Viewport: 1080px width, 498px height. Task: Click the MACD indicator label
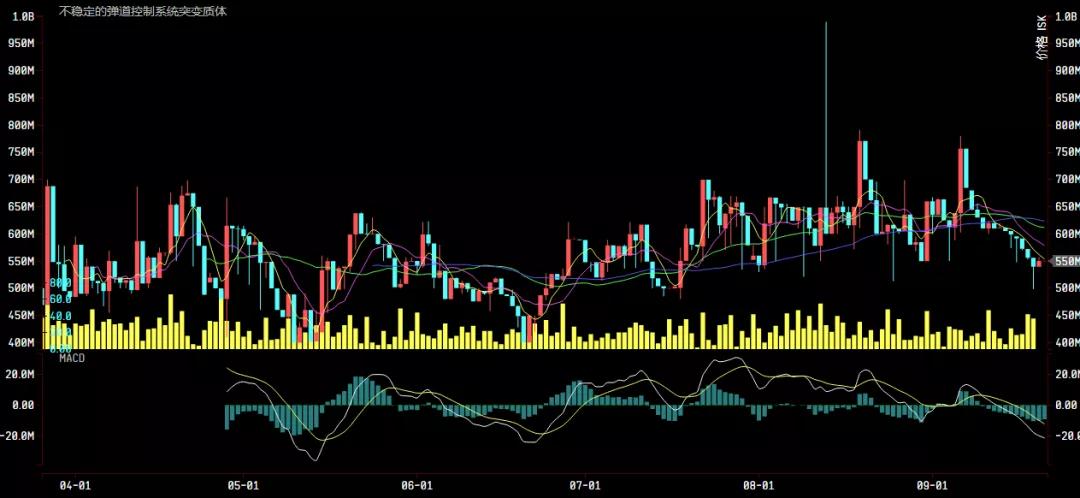72,358
